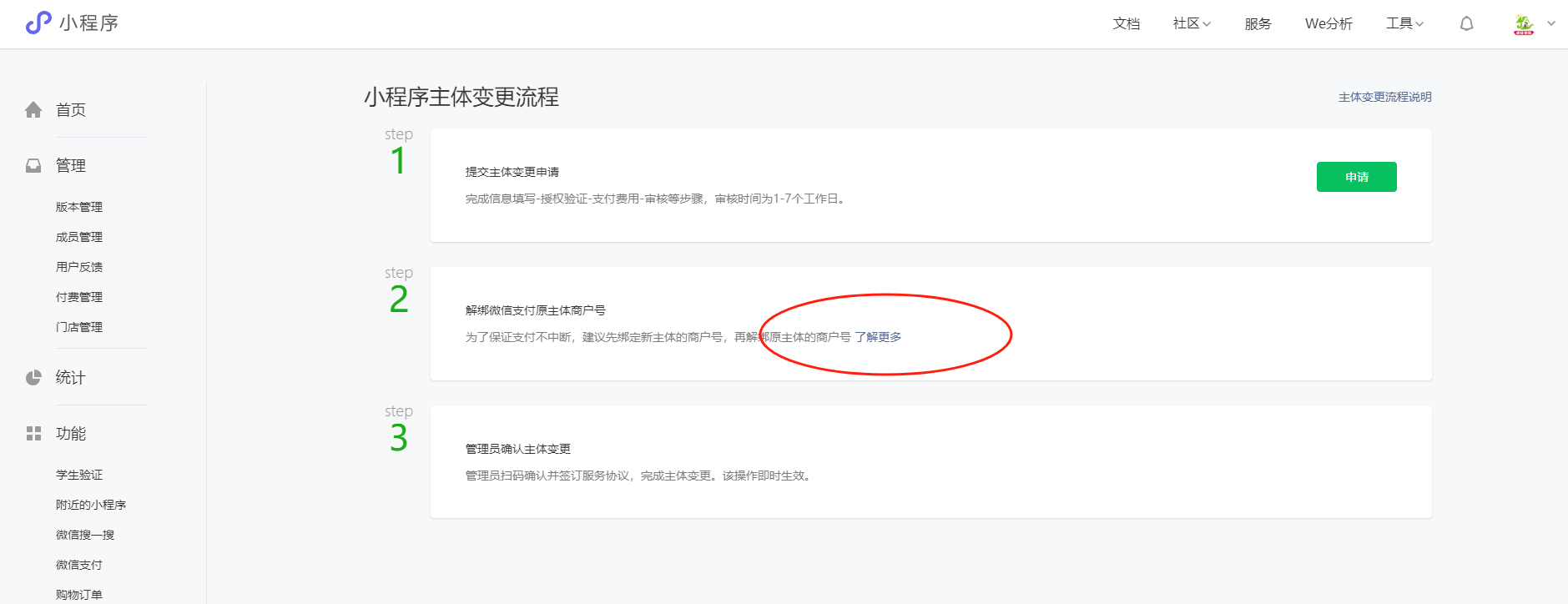1568x604 pixels.
Task: Click the 提交主体变更申请 heading
Action: click(512, 172)
